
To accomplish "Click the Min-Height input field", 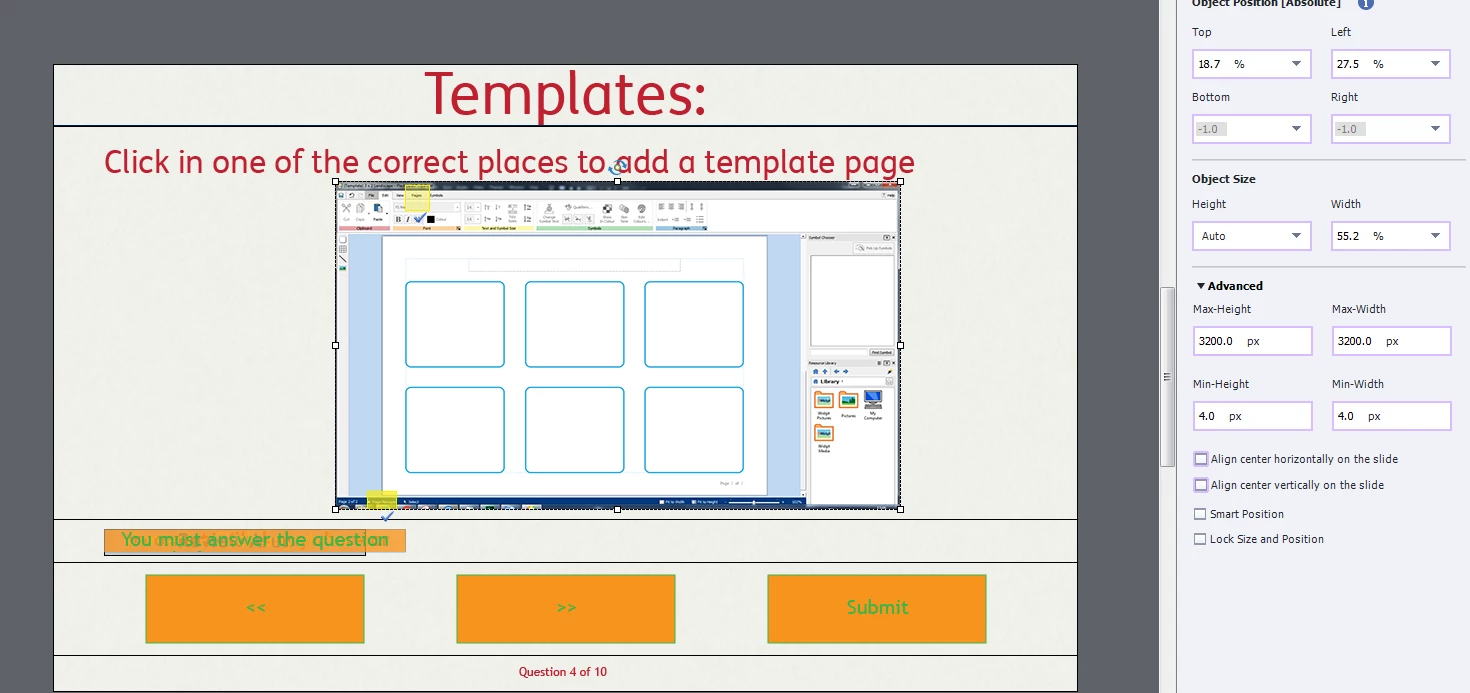I will click(x=1252, y=416).
